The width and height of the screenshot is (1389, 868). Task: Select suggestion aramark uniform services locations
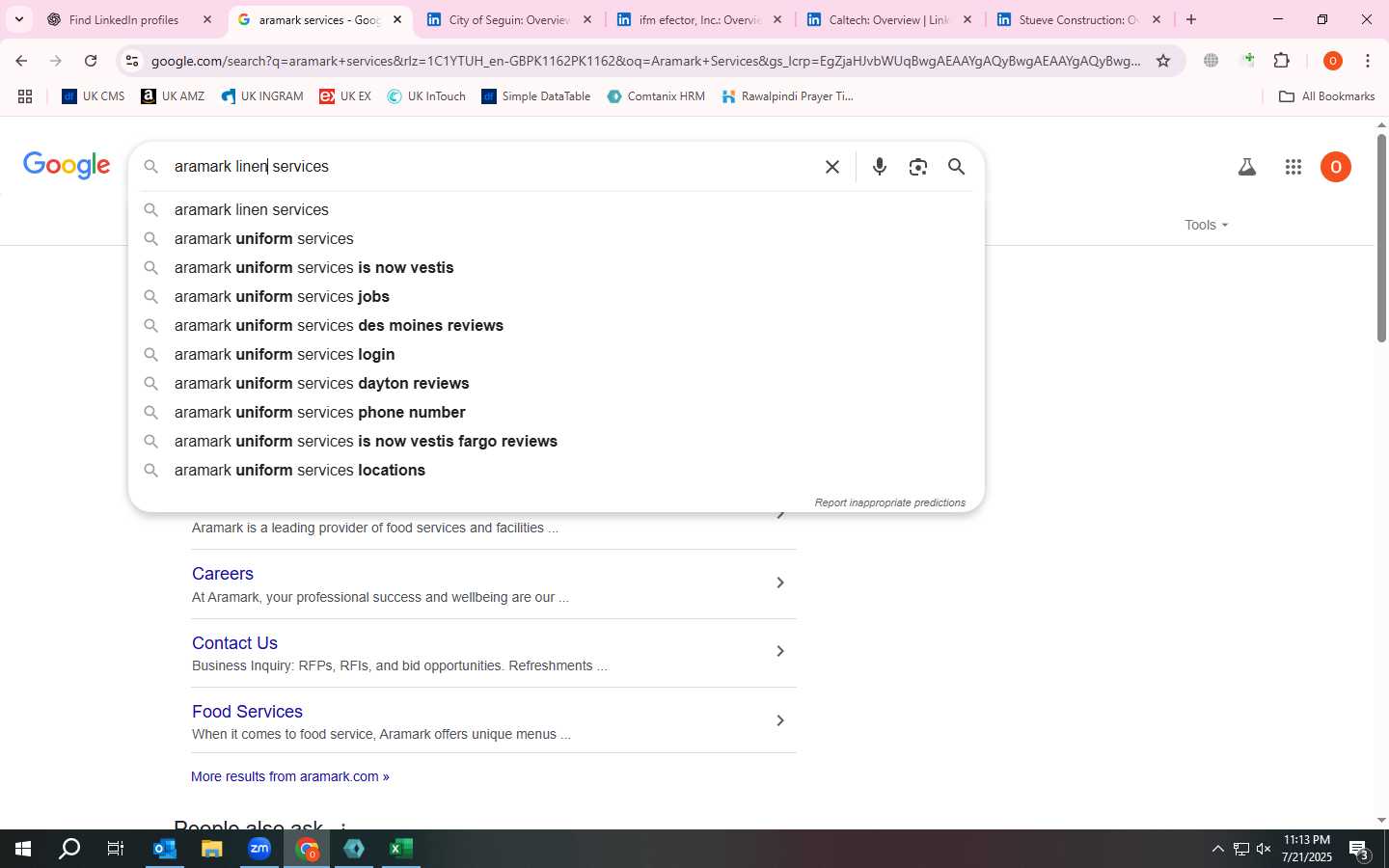click(556, 471)
